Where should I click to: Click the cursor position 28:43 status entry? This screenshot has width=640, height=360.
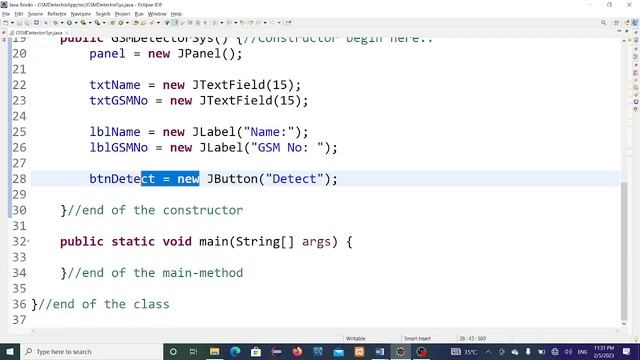pyautogui.click(x=472, y=338)
